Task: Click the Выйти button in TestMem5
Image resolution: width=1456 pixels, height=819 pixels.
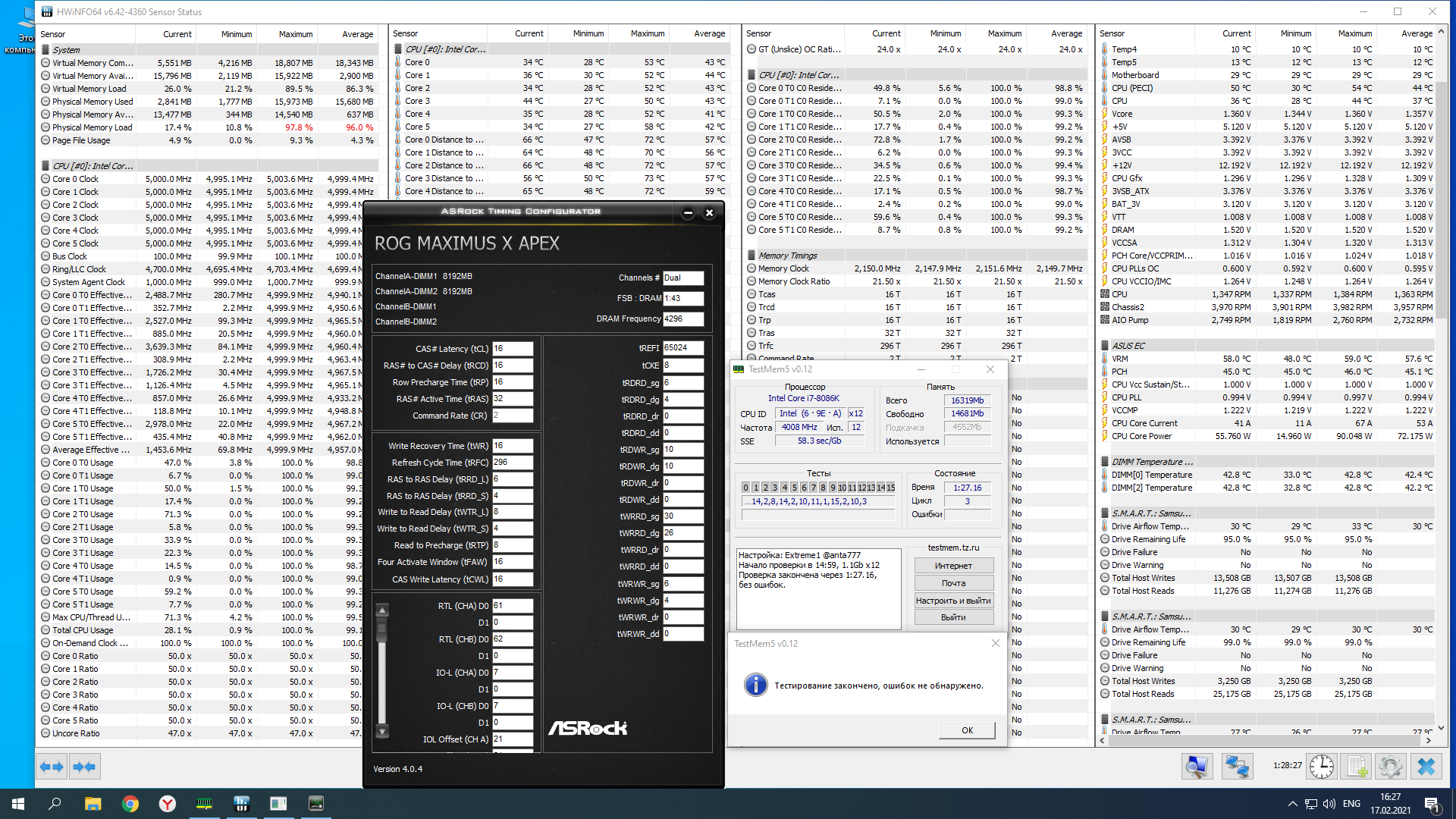Action: pyautogui.click(x=953, y=617)
